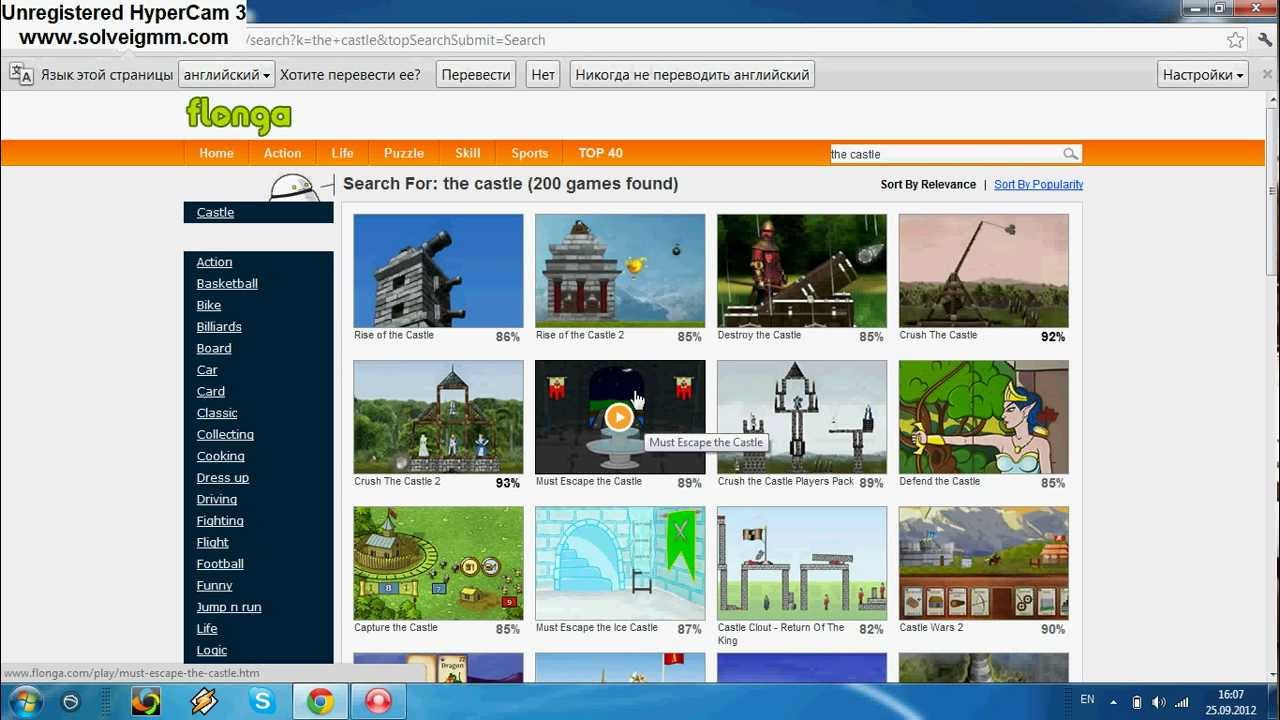1280x720 pixels.
Task: Open Defend the Castle thumbnail
Action: [x=984, y=417]
